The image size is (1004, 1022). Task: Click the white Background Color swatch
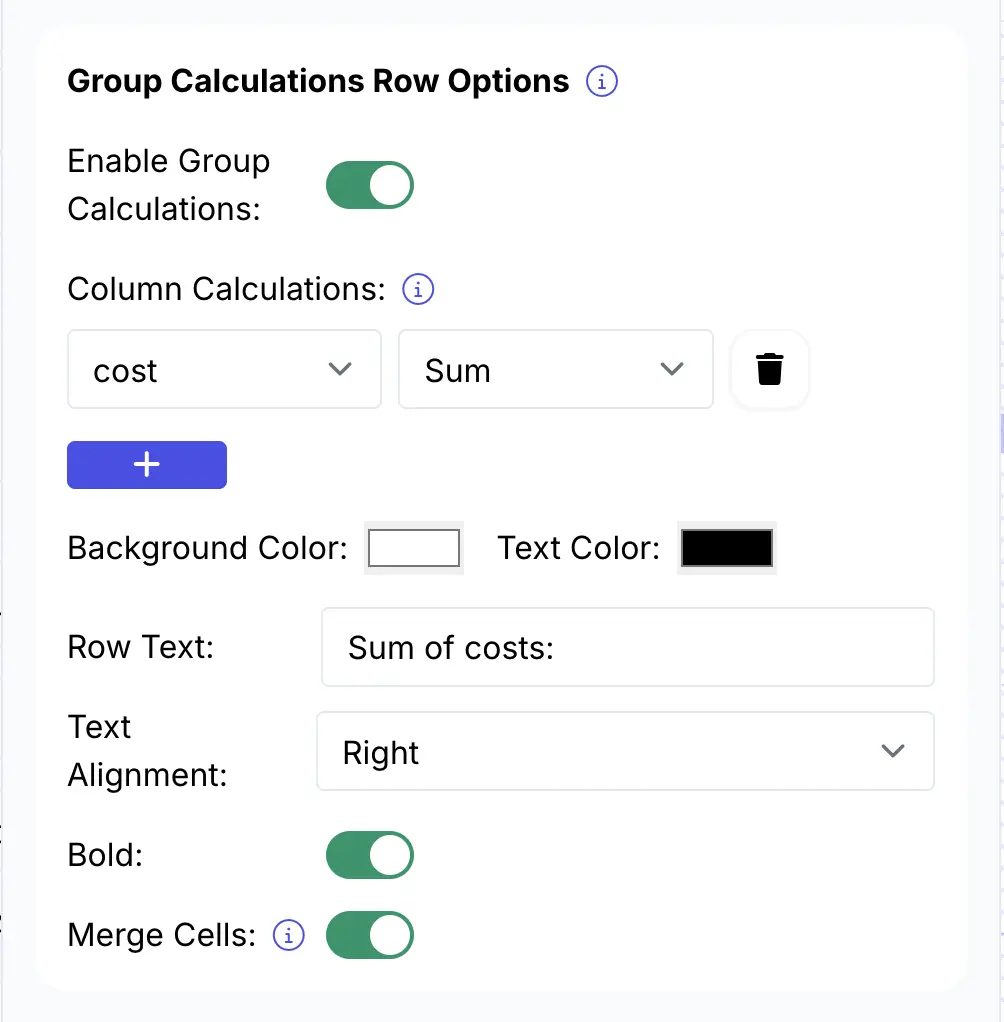coord(413,547)
